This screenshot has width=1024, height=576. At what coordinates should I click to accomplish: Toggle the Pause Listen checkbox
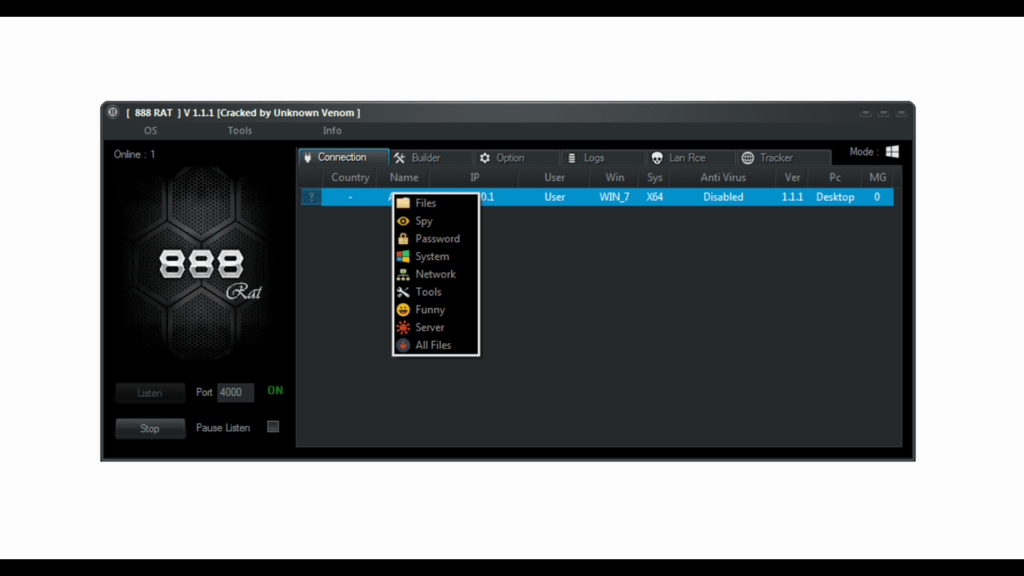(x=273, y=426)
